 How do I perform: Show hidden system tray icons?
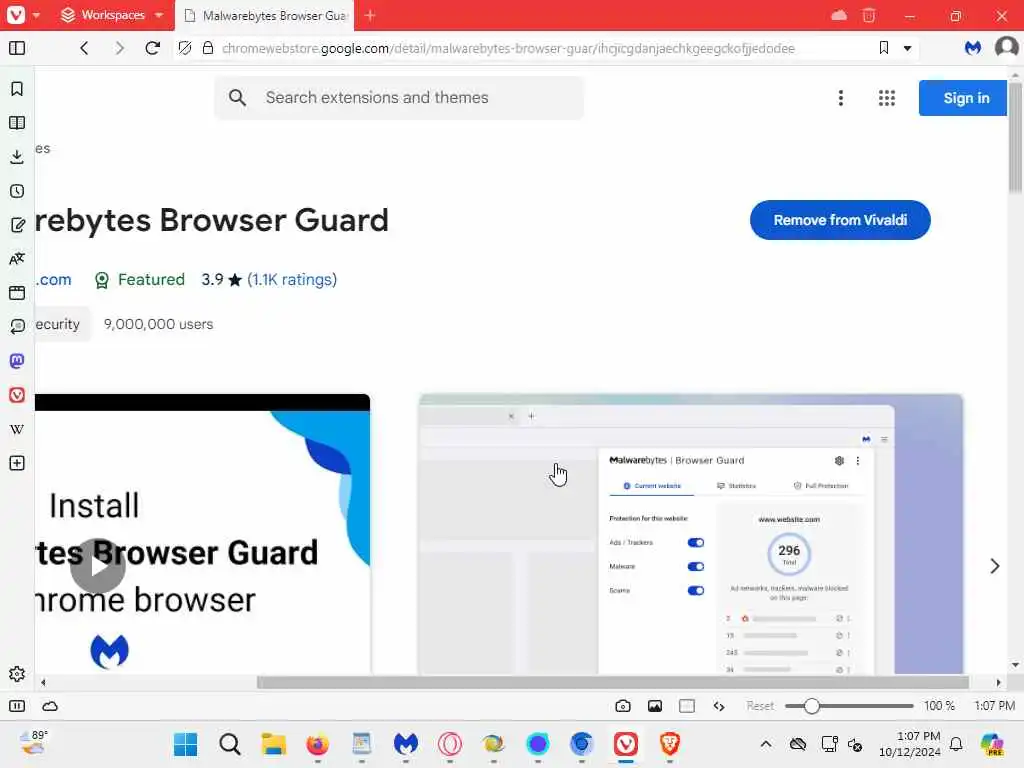point(766,744)
